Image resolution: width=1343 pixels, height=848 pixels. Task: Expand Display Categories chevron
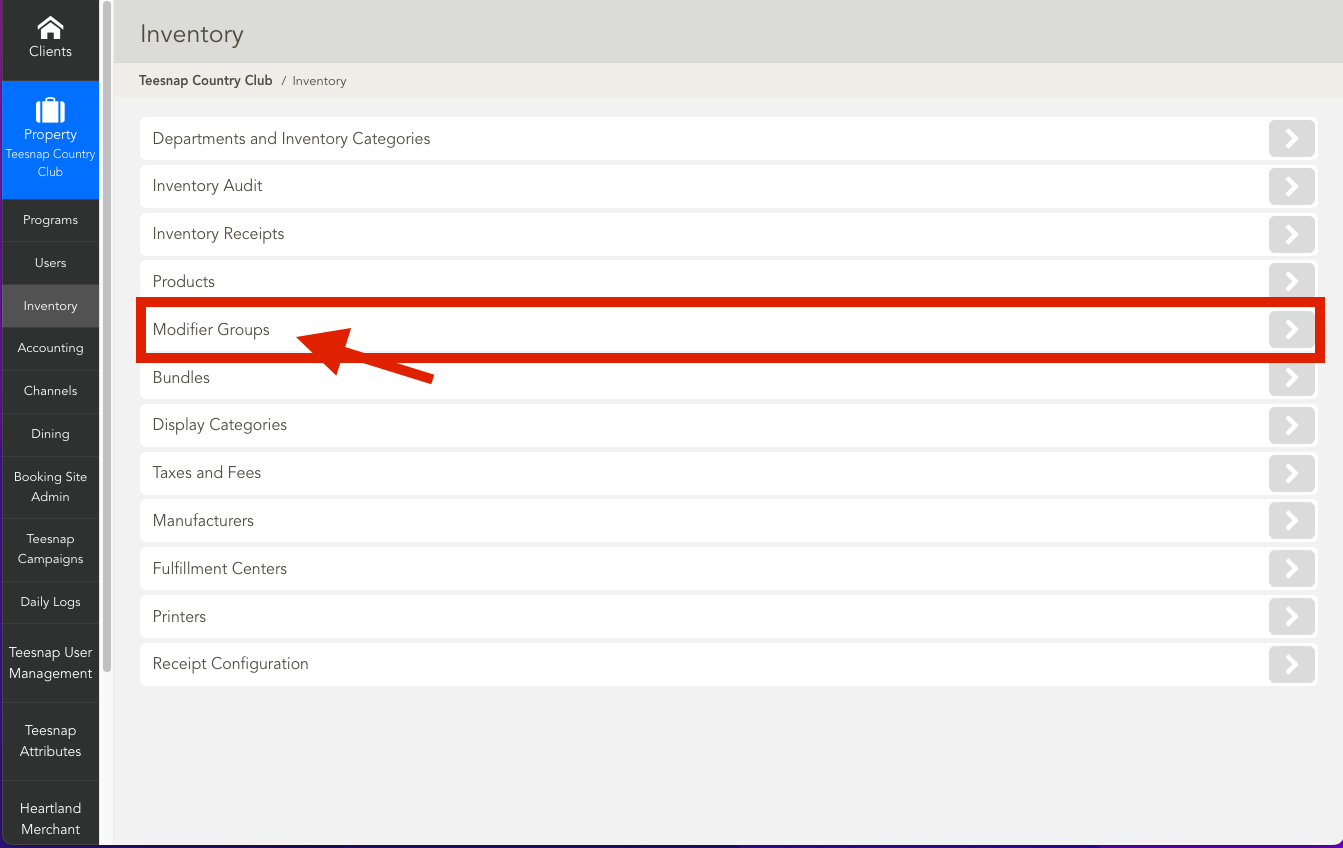point(1291,425)
